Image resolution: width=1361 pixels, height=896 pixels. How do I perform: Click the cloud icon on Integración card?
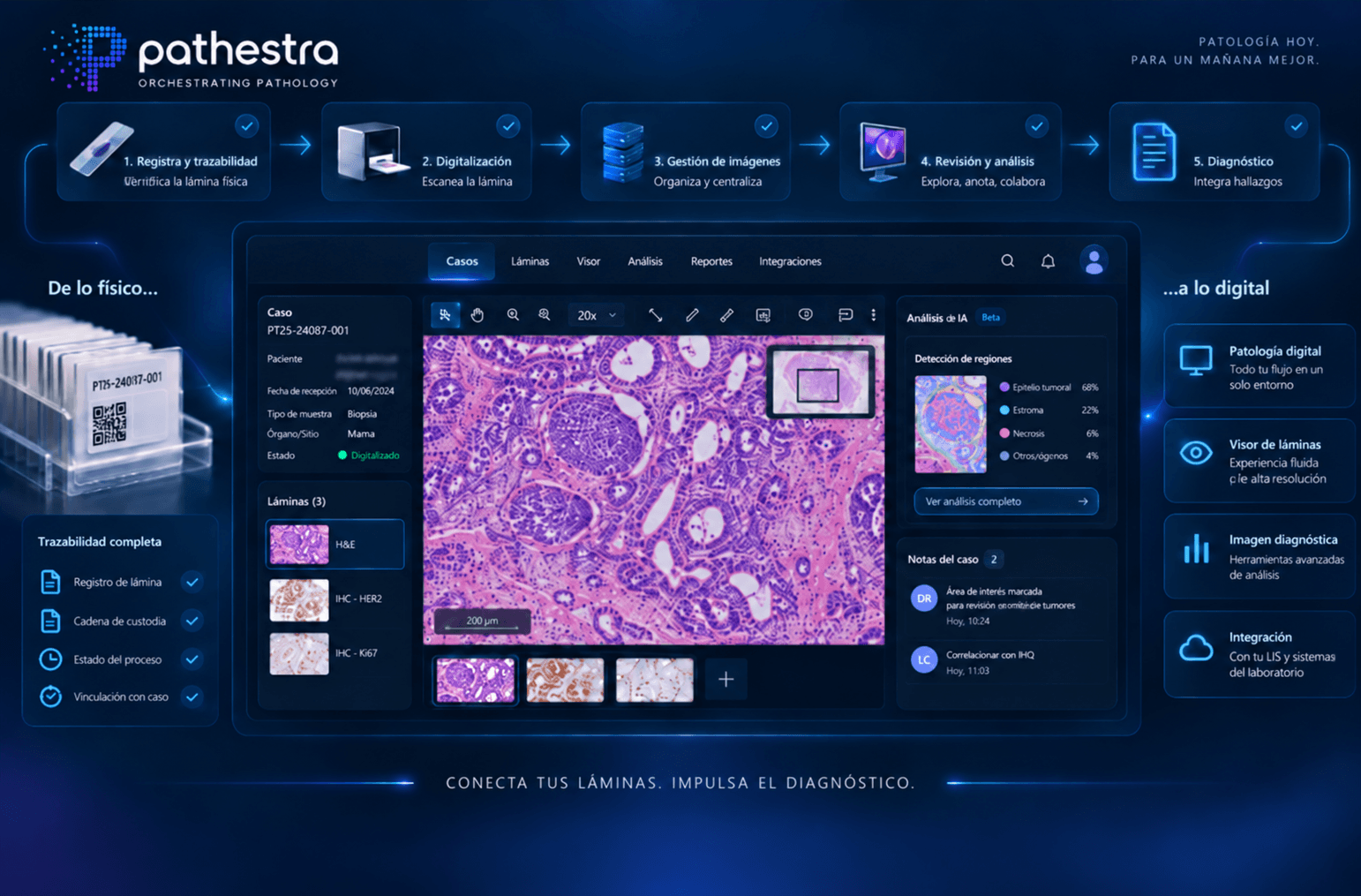pyautogui.click(x=1196, y=649)
